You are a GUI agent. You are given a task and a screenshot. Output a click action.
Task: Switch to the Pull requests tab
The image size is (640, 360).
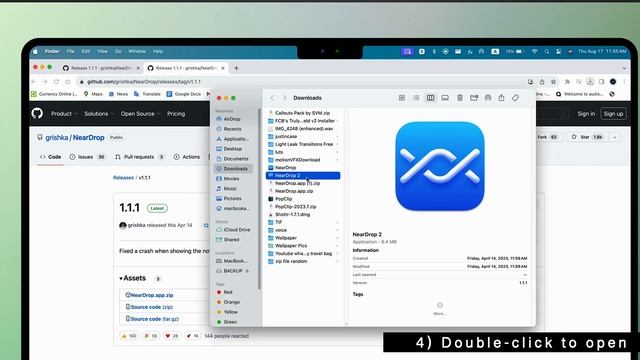140,157
